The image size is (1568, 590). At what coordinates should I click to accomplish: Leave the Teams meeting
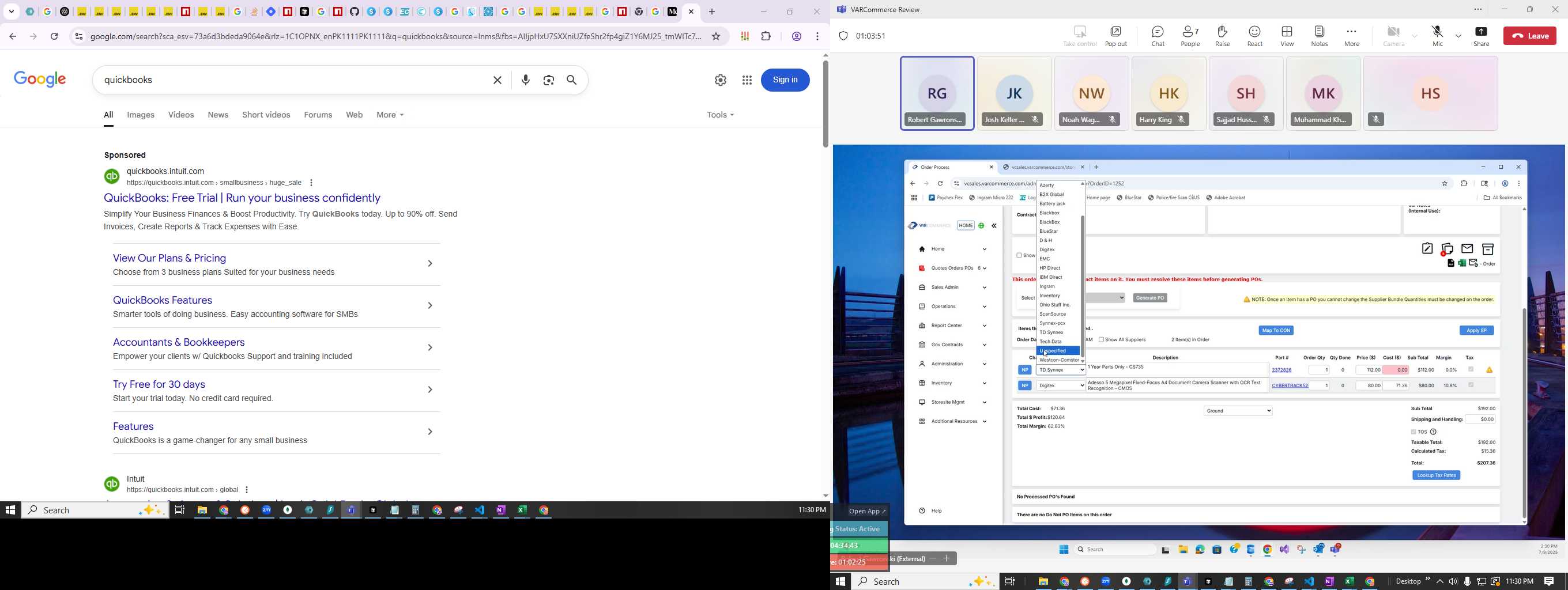click(1529, 36)
